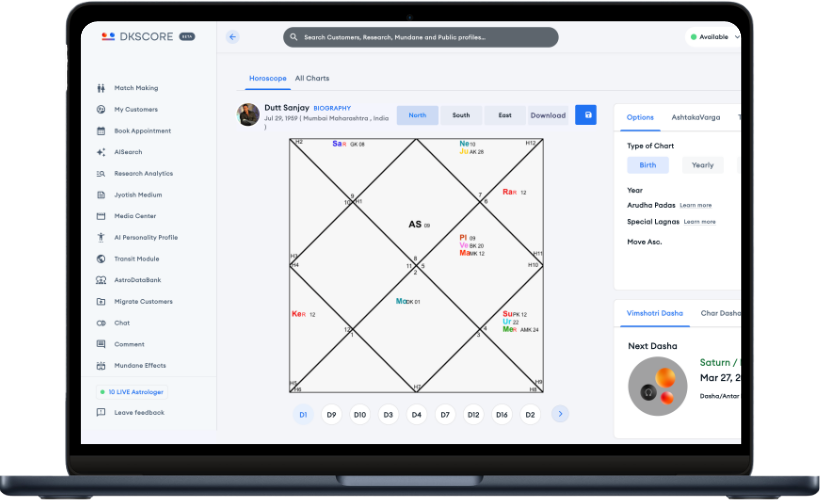The image size is (820, 501).
Task: Open the Available status dropdown
Action: 714,37
